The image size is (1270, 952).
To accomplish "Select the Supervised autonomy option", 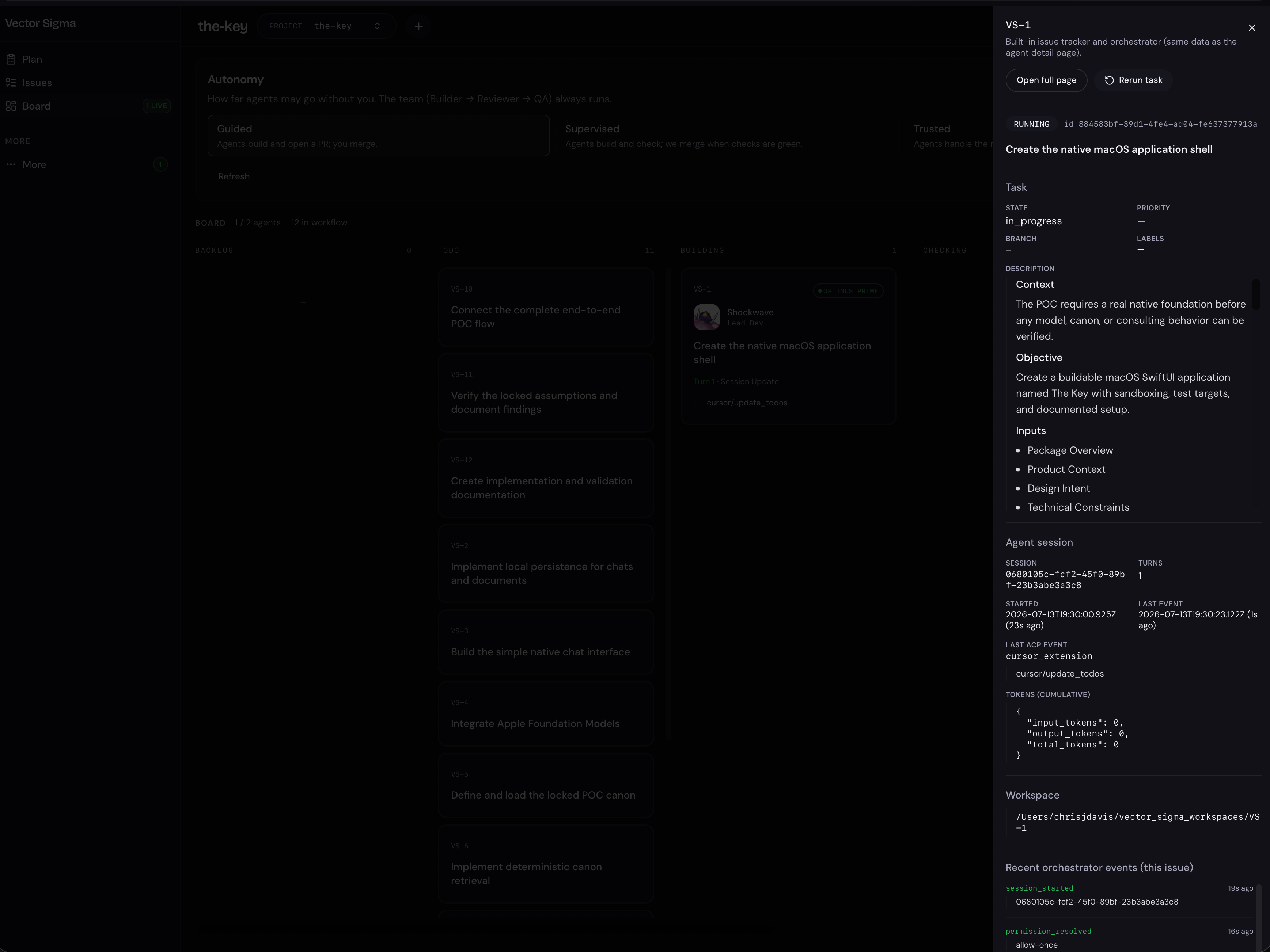I will click(727, 136).
